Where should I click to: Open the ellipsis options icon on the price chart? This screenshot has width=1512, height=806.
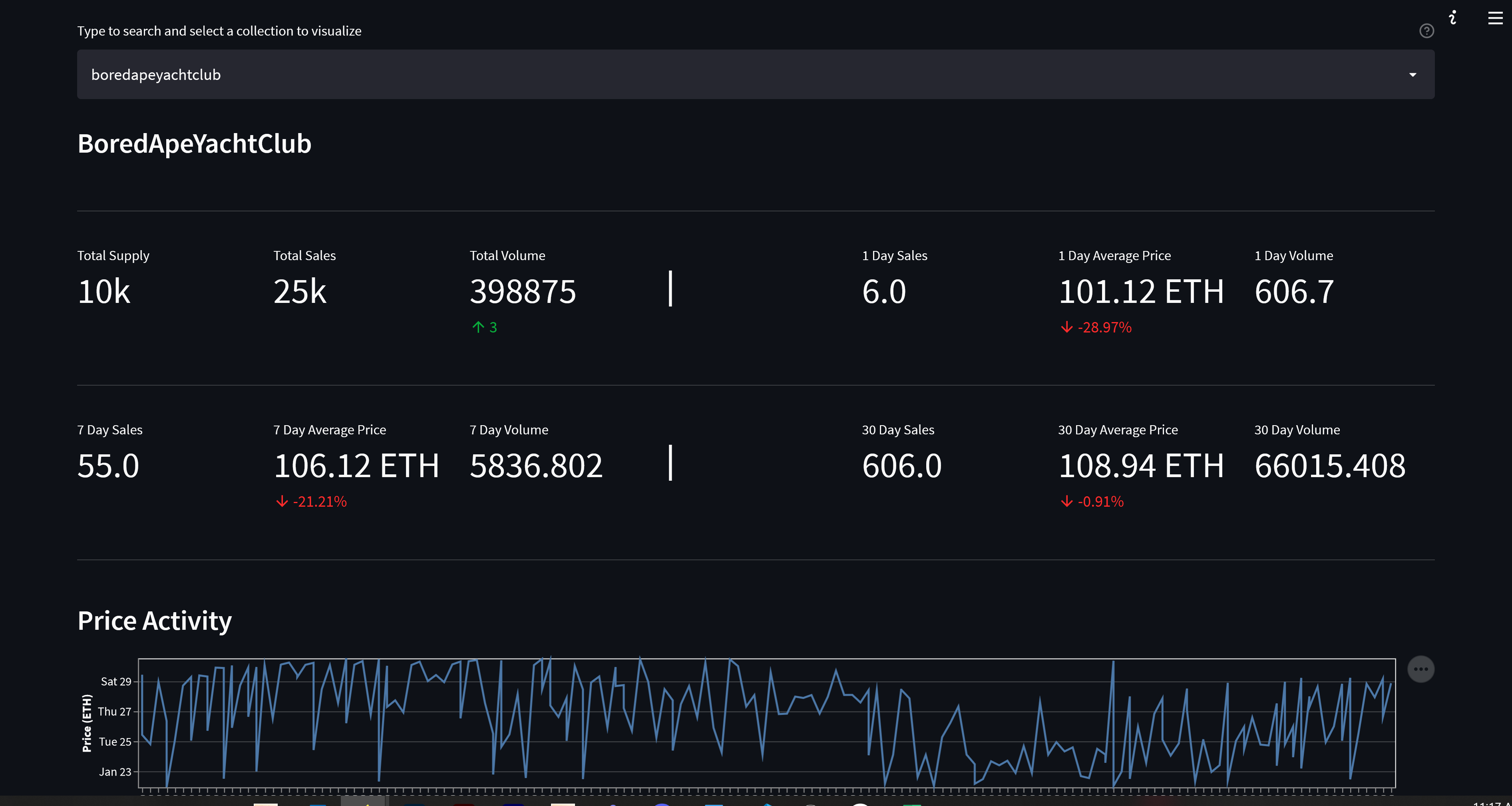point(1420,669)
